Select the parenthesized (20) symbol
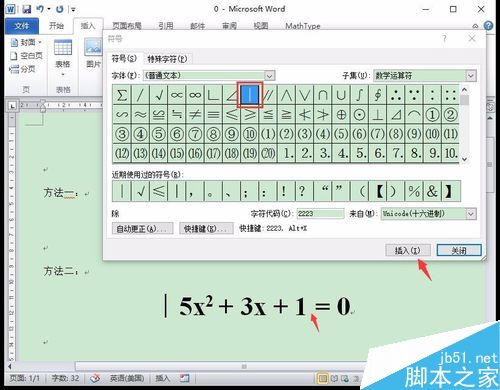The height and width of the screenshot is (390, 500). coord(268,153)
